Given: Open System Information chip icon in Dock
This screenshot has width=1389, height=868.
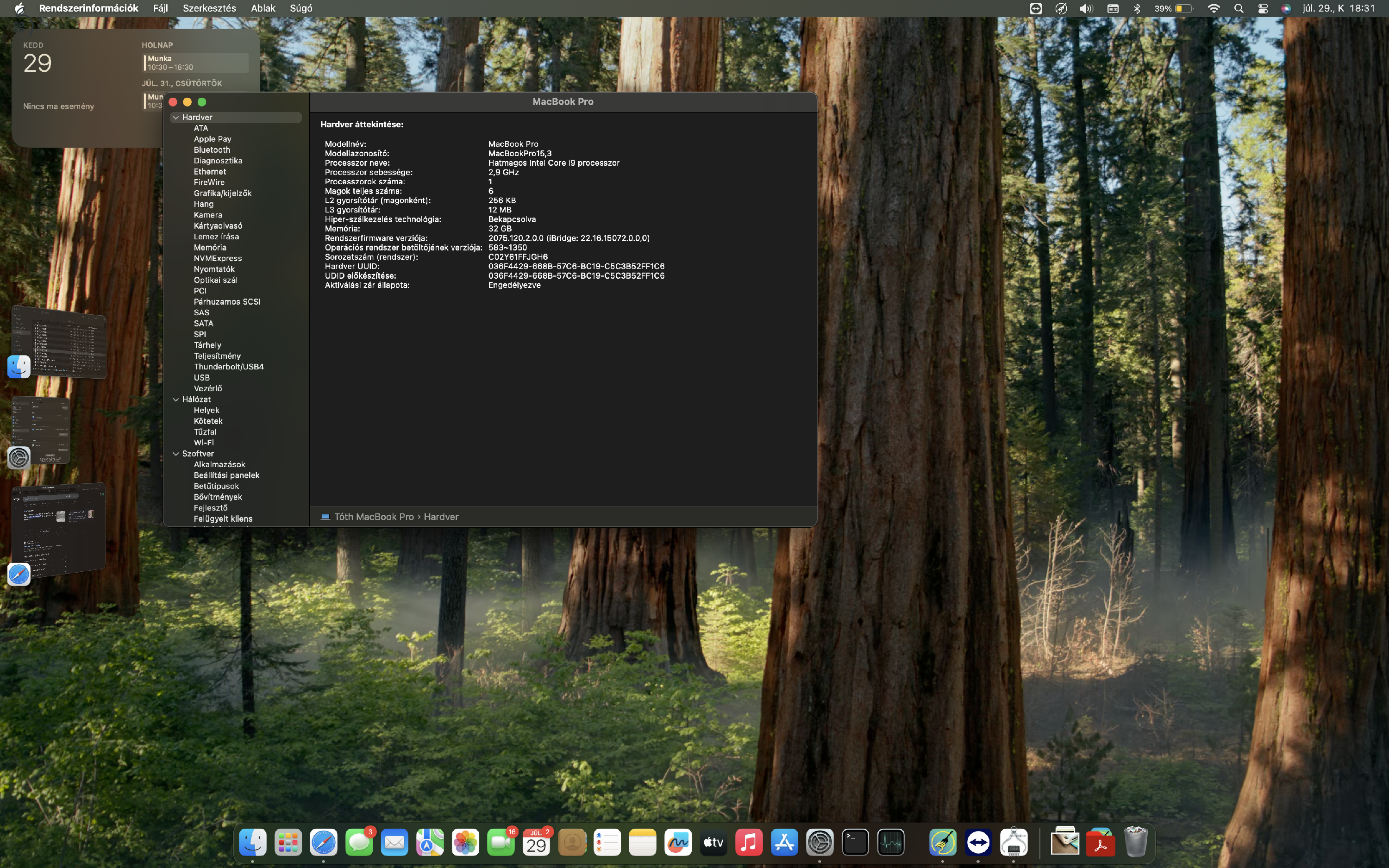Looking at the screenshot, I should click(x=1014, y=842).
